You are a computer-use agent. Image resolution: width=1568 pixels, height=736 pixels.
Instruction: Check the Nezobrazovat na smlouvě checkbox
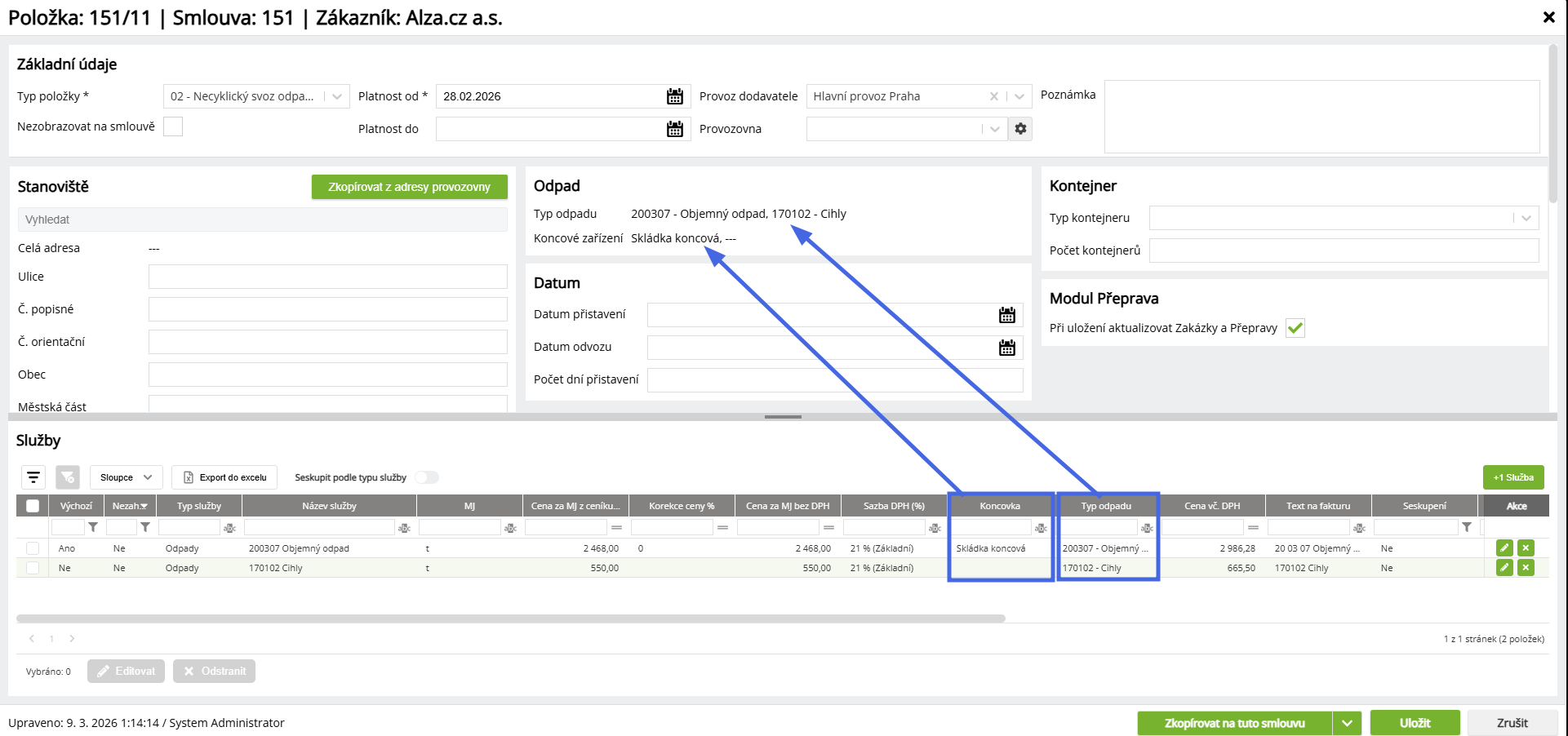(173, 126)
